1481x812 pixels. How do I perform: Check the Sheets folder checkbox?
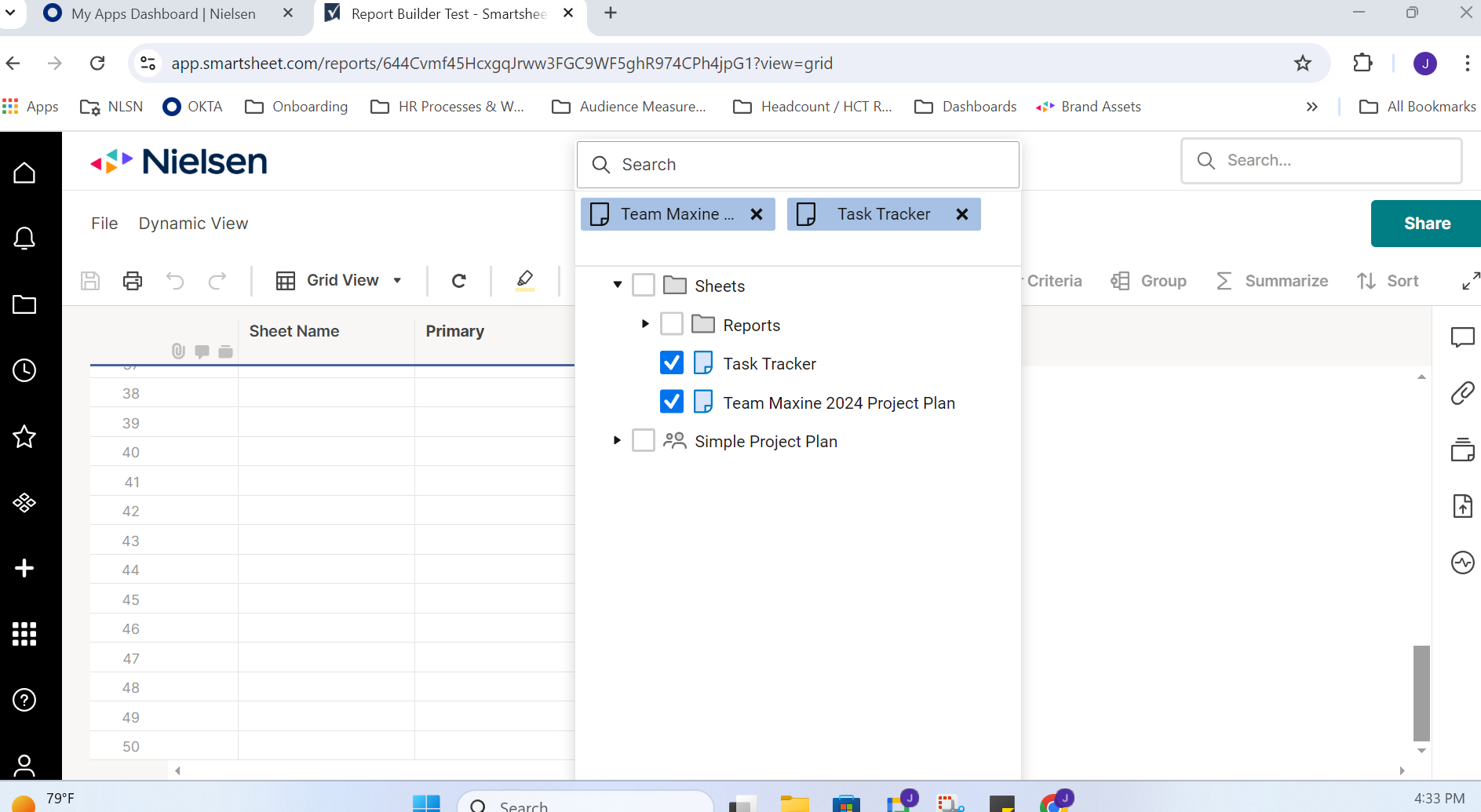point(644,285)
